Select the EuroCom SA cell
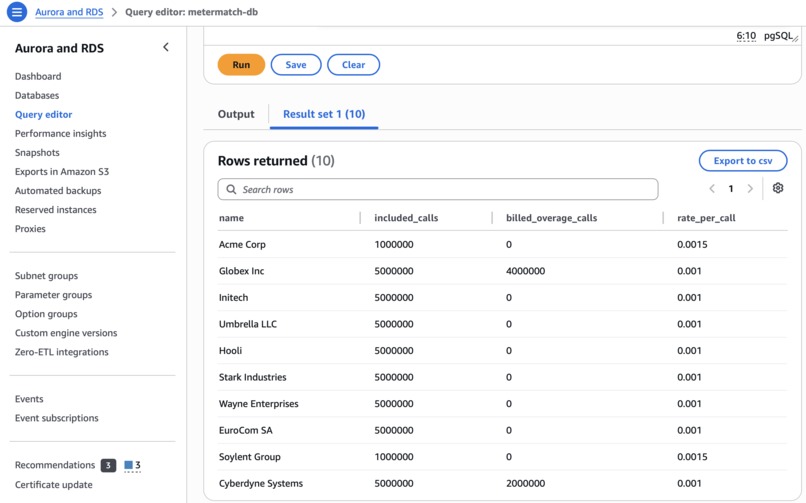Image resolution: width=806 pixels, height=503 pixels. (x=246, y=431)
